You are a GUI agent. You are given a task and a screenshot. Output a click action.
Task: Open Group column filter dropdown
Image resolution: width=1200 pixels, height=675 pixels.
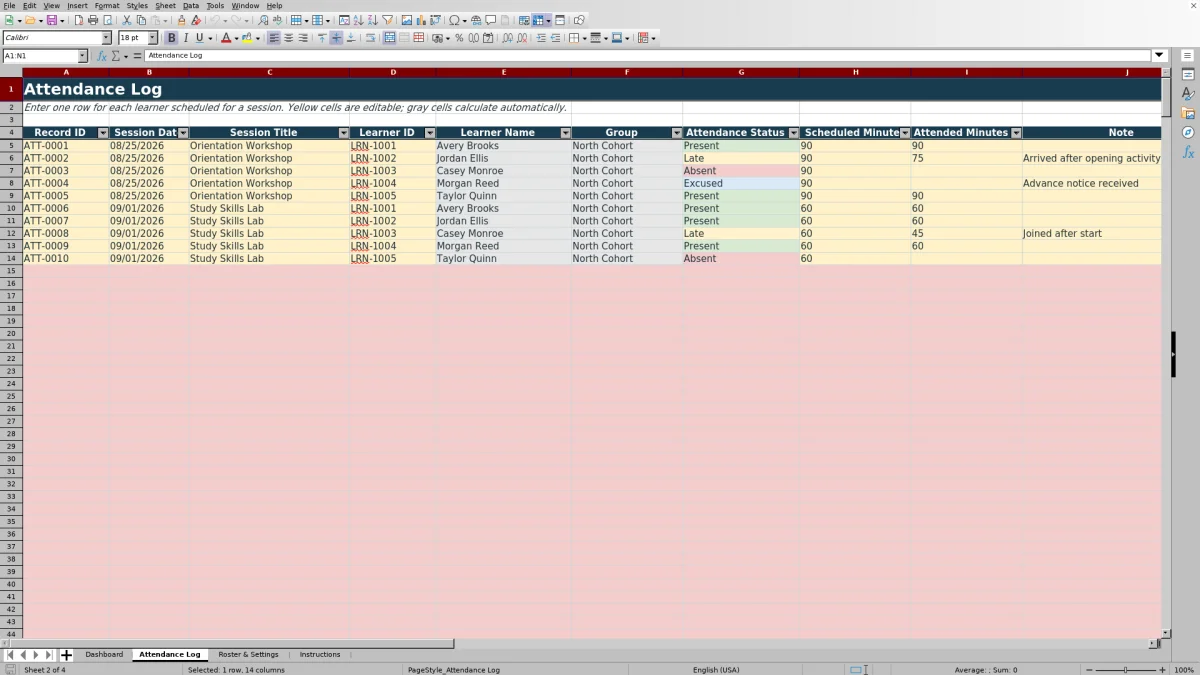point(676,133)
